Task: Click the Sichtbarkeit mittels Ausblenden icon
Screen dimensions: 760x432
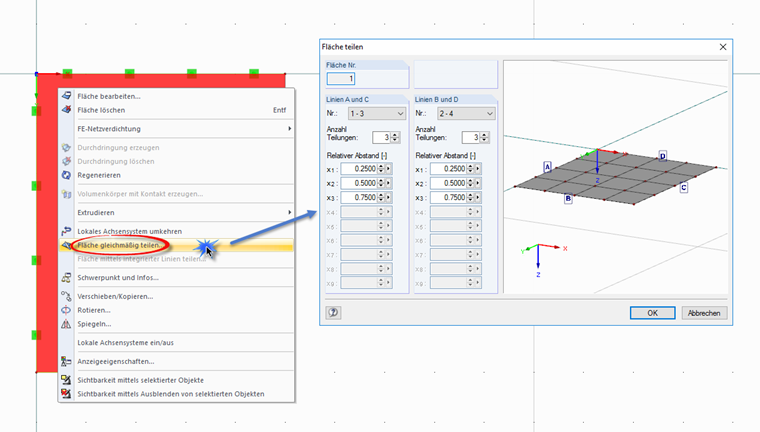Action: pos(66,394)
